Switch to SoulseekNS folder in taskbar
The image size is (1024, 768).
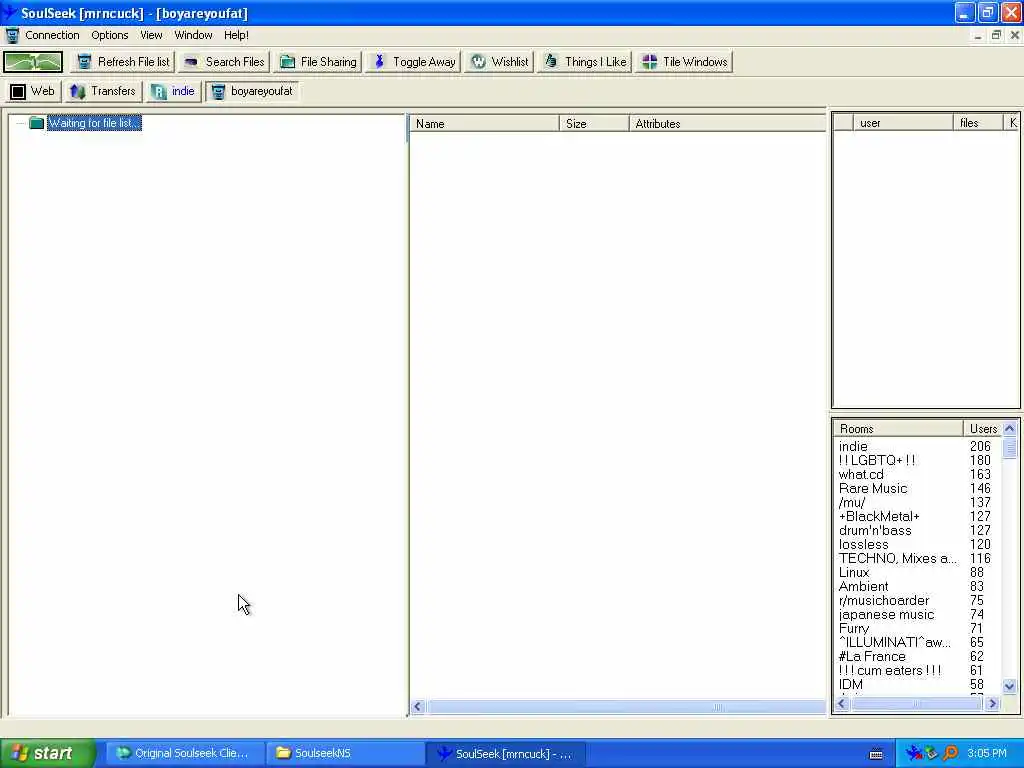pyautogui.click(x=344, y=754)
